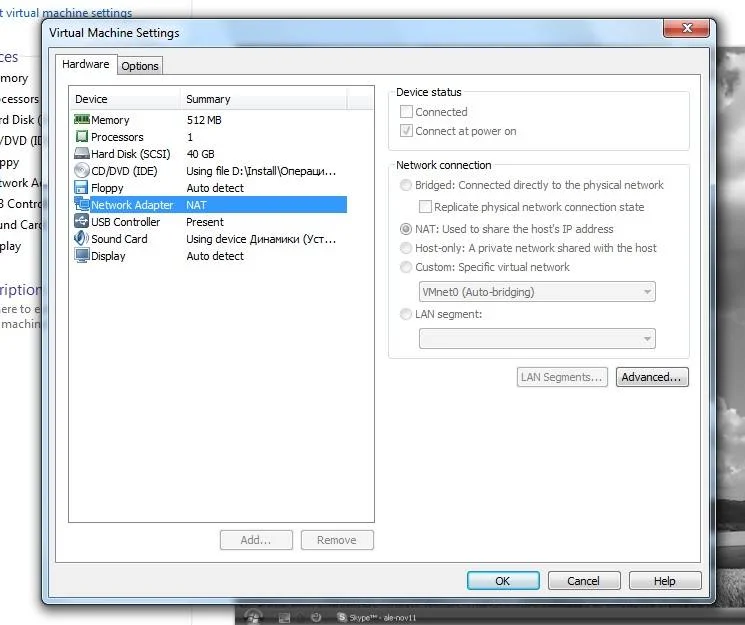This screenshot has height=625, width=745.
Task: Select the Hard Disk (SCSI) label
Action: pyautogui.click(x=131, y=154)
